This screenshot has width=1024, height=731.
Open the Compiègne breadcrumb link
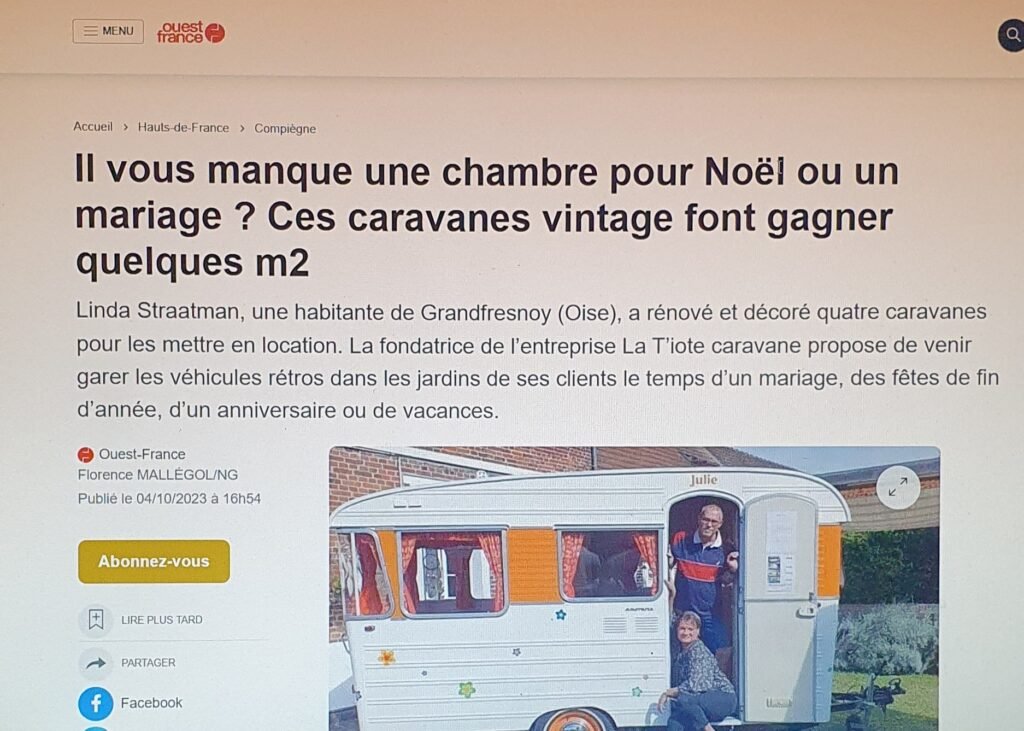coord(285,129)
